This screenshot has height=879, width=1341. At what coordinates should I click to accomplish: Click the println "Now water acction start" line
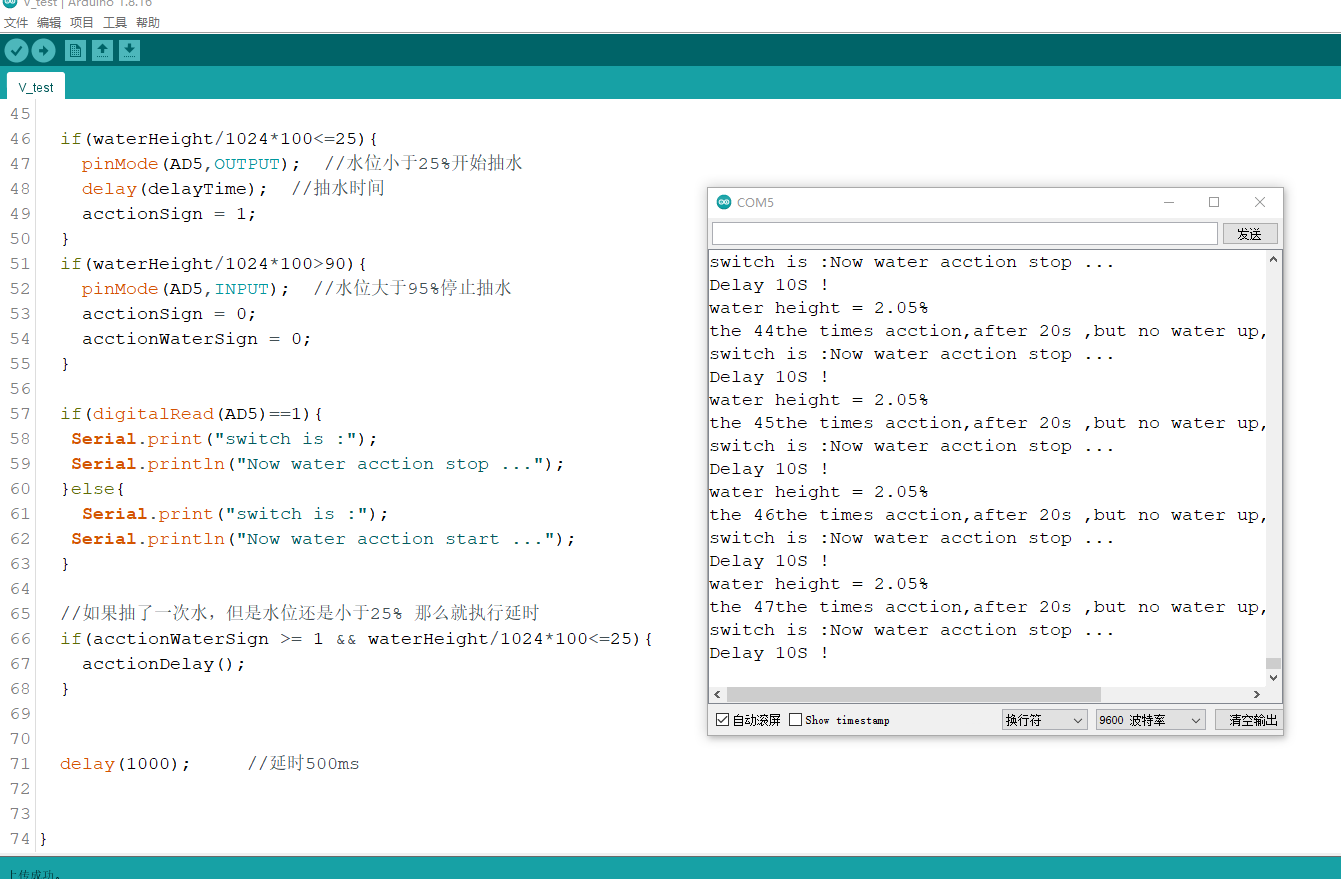[324, 539]
